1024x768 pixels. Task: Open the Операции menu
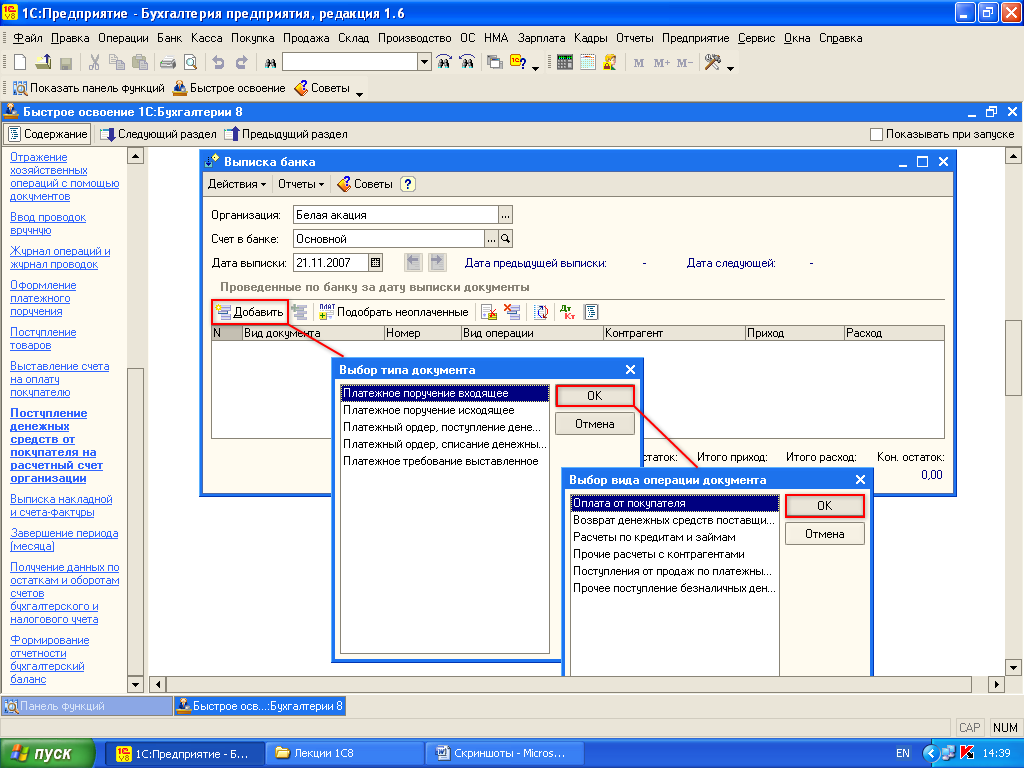123,38
